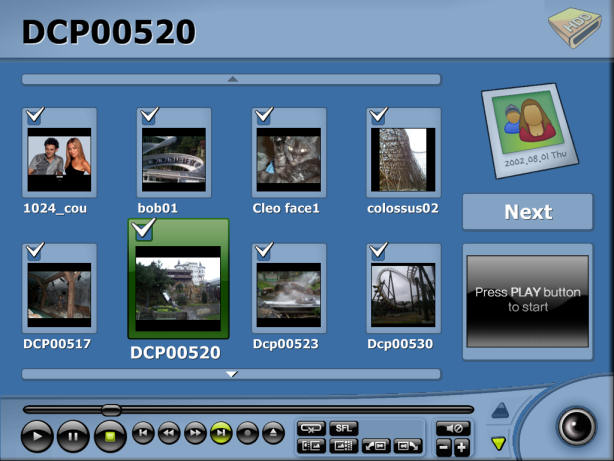Uncheck the 1024_cou checkbox
The width and height of the screenshot is (614, 461).
[35, 115]
